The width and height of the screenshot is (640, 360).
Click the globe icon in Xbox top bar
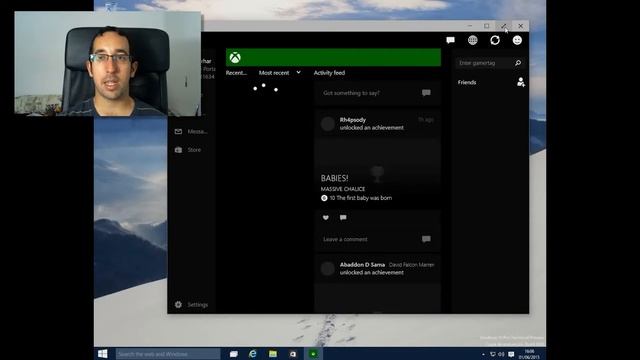click(x=473, y=40)
